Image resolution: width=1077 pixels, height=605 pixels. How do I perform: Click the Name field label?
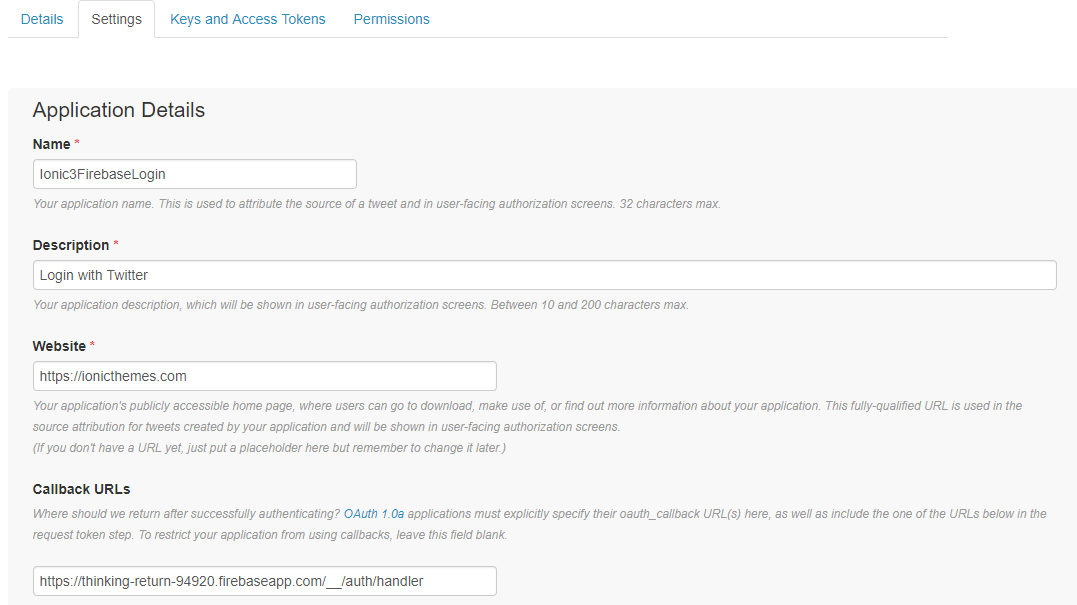(x=52, y=144)
